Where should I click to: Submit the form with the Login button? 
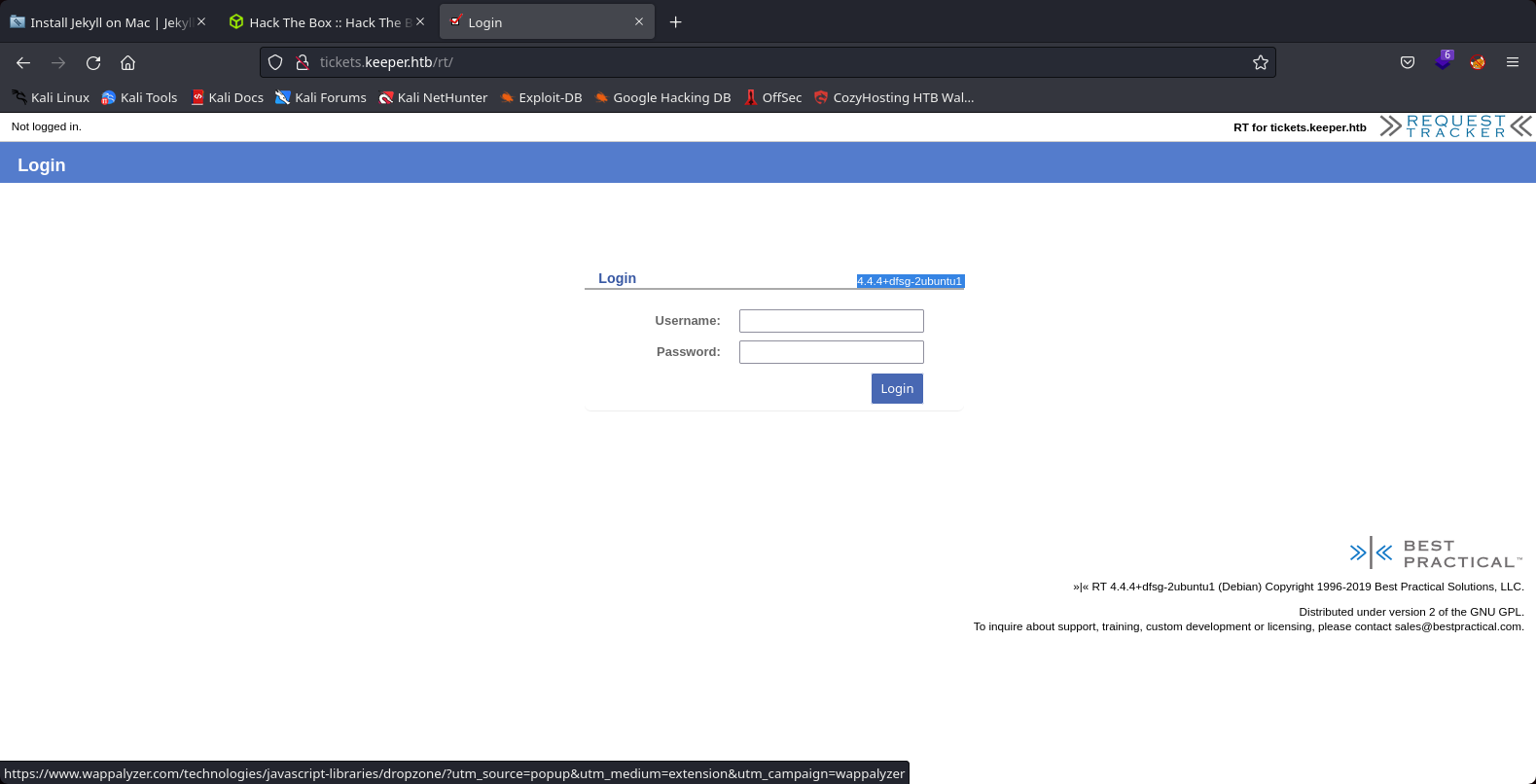[x=897, y=388]
